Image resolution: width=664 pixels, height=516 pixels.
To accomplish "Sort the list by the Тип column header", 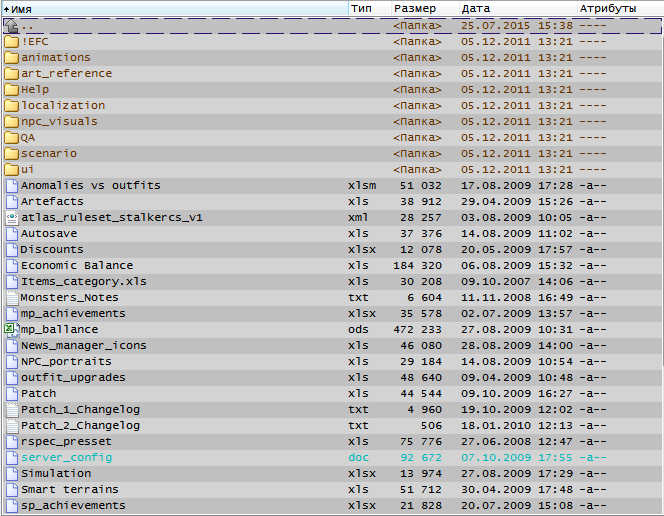I will coord(370,8).
